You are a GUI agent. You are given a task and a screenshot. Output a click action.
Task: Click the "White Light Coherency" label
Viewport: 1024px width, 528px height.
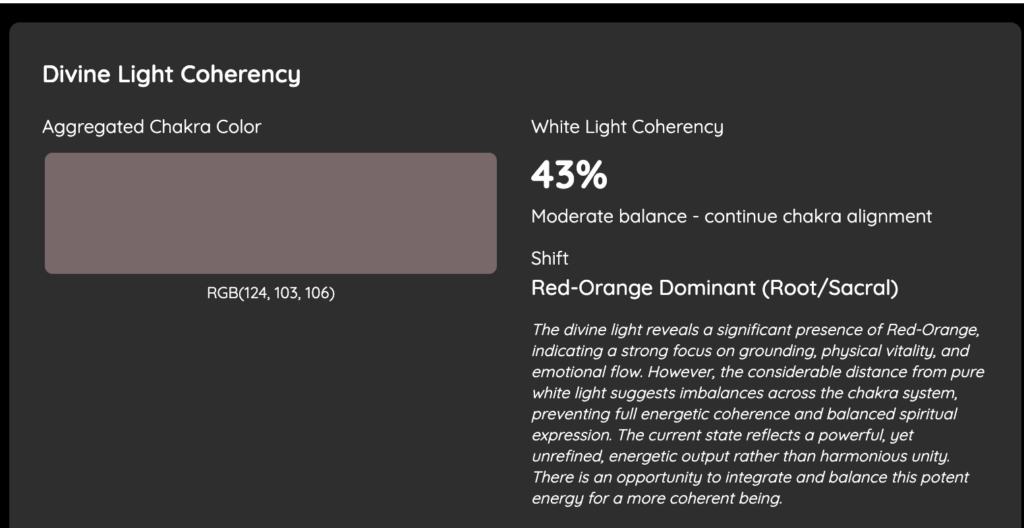[x=627, y=127]
